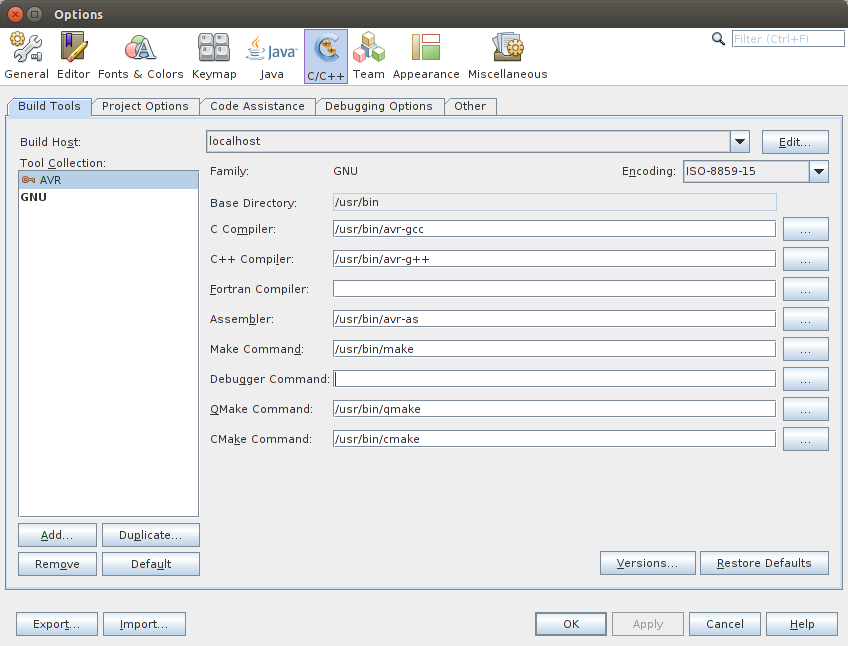Select the C/C++ options category

click(x=326, y=56)
